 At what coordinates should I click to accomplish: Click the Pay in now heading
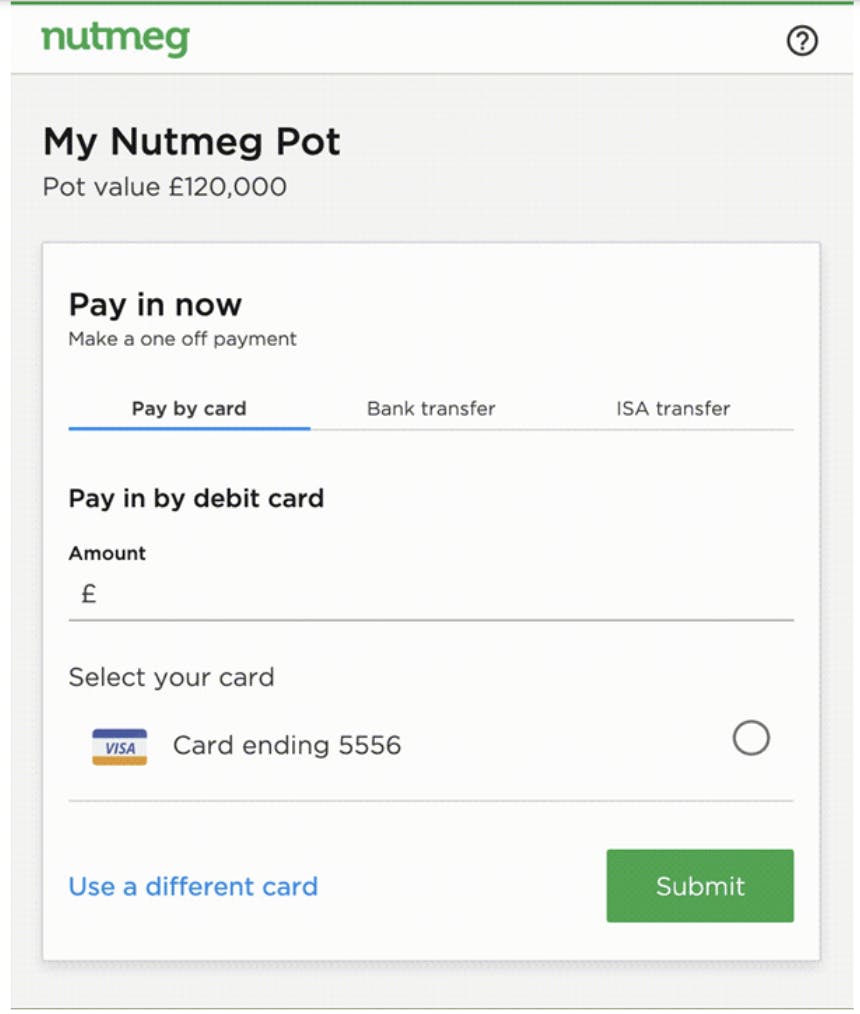(155, 305)
